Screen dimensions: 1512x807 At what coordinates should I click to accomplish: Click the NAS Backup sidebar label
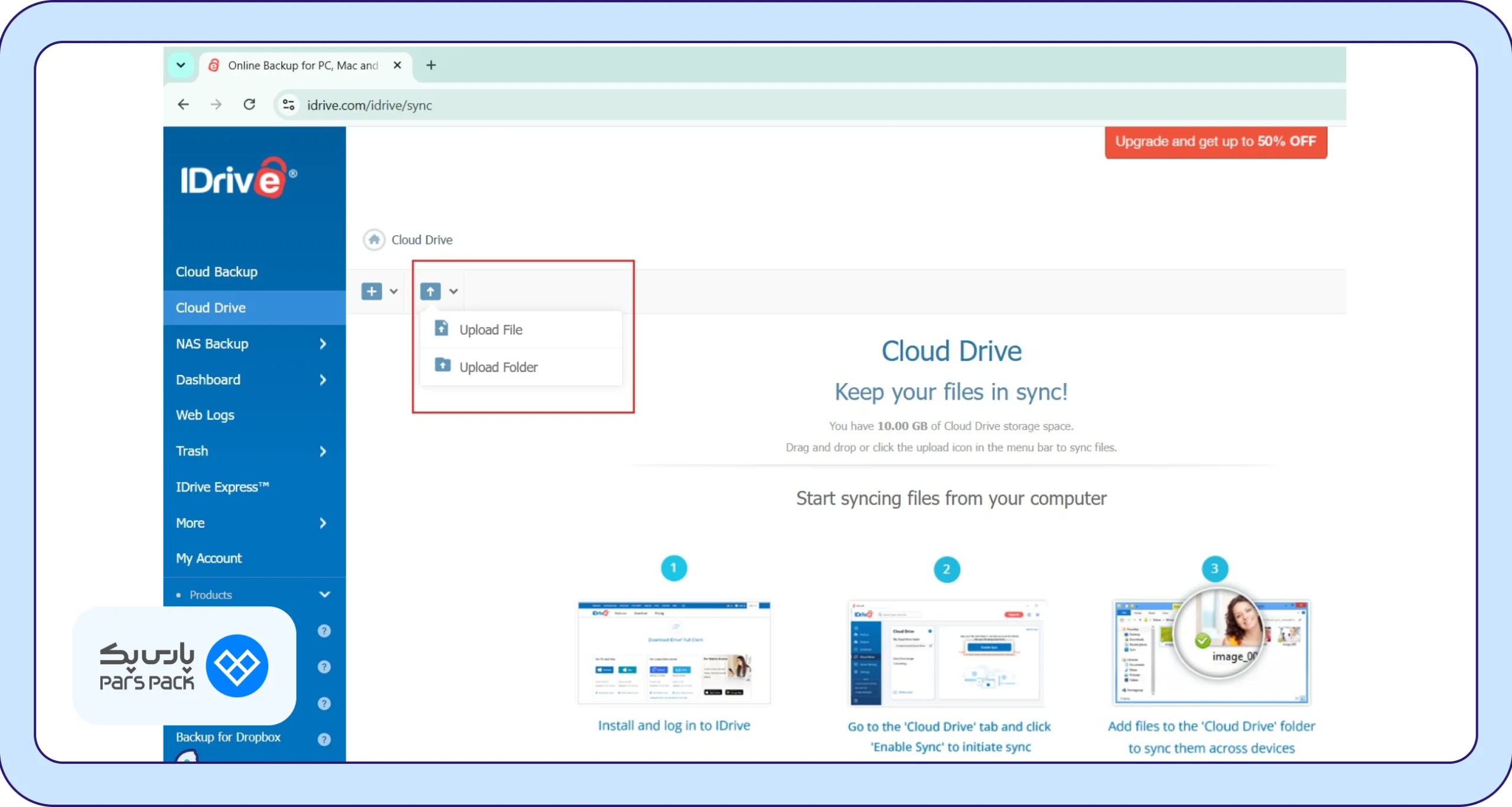212,344
